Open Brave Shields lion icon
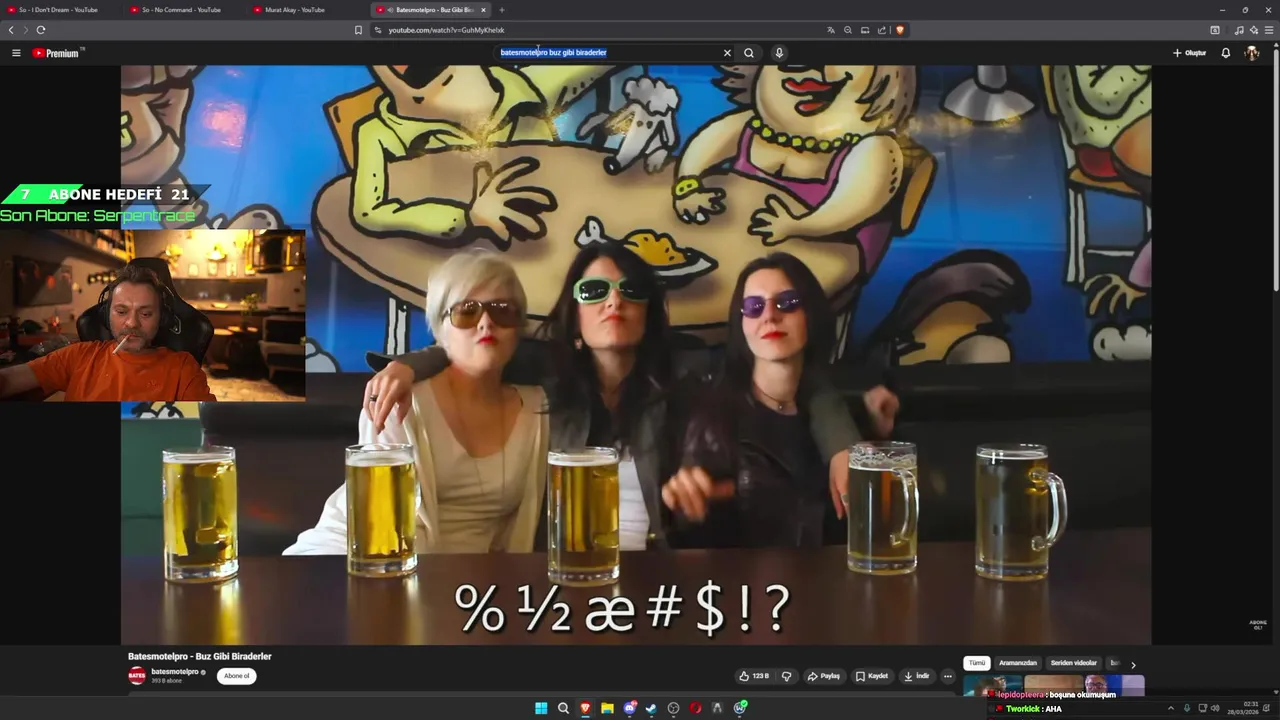 pyautogui.click(x=900, y=30)
